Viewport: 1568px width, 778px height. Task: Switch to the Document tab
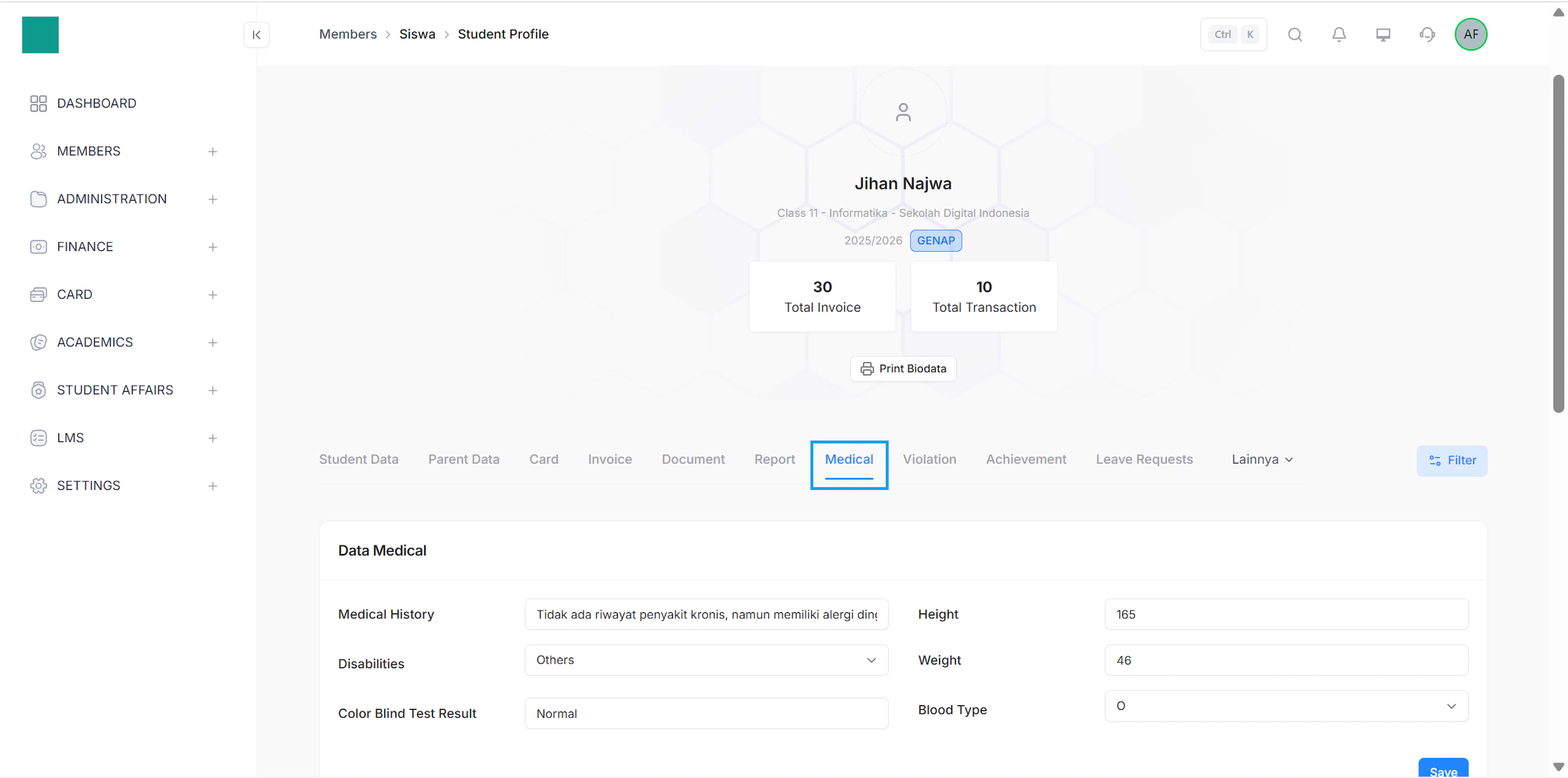coord(693,459)
